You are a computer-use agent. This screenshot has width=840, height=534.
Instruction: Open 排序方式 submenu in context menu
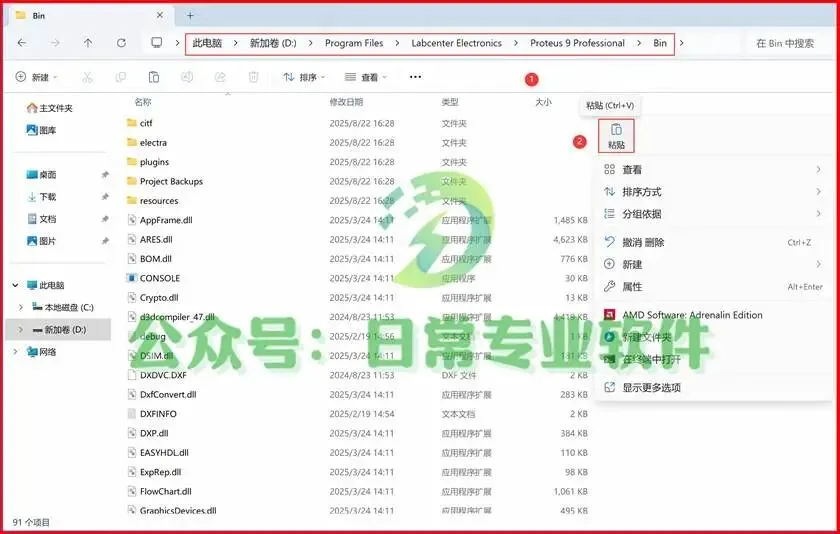(714, 192)
